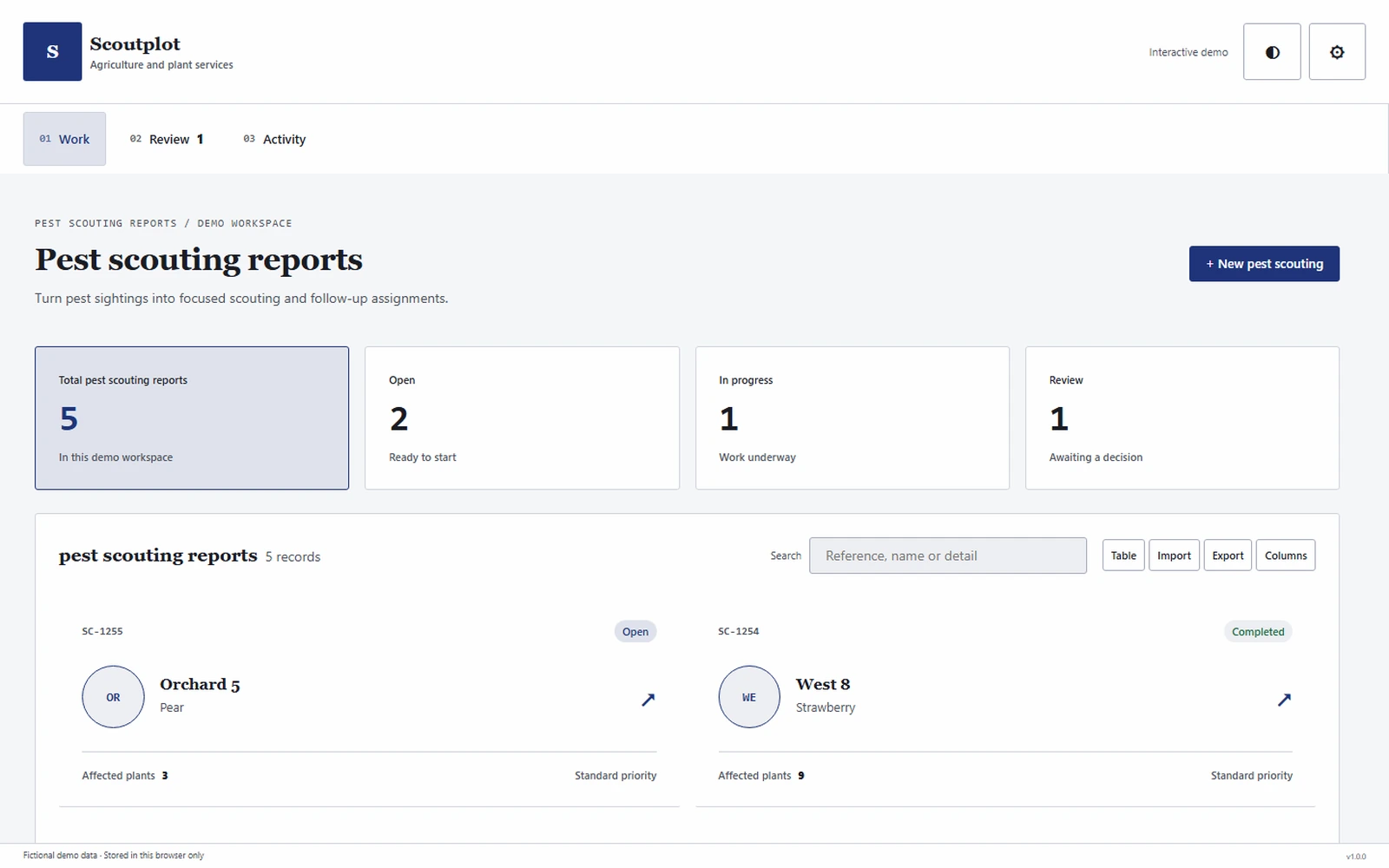Switch to the Work tab
This screenshot has height=868, width=1389.
point(64,139)
